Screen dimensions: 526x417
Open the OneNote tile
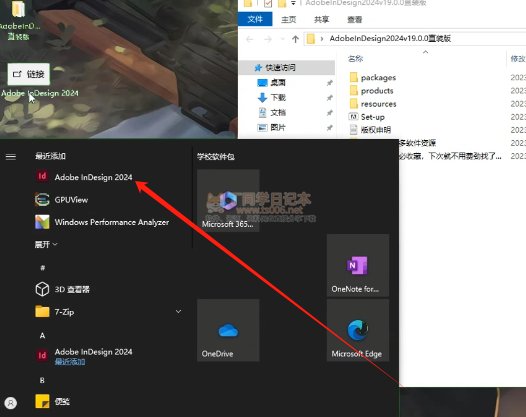tap(358, 265)
